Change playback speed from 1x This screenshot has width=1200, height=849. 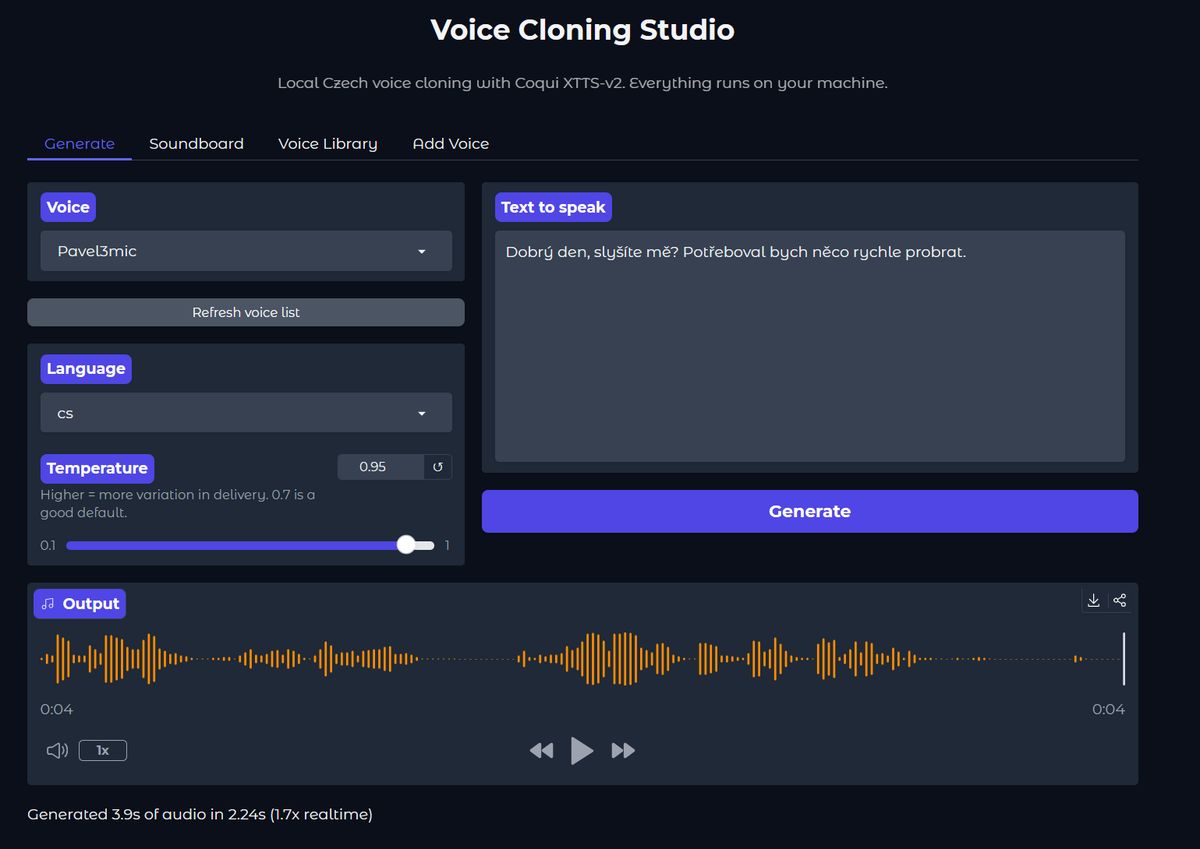[x=102, y=750]
